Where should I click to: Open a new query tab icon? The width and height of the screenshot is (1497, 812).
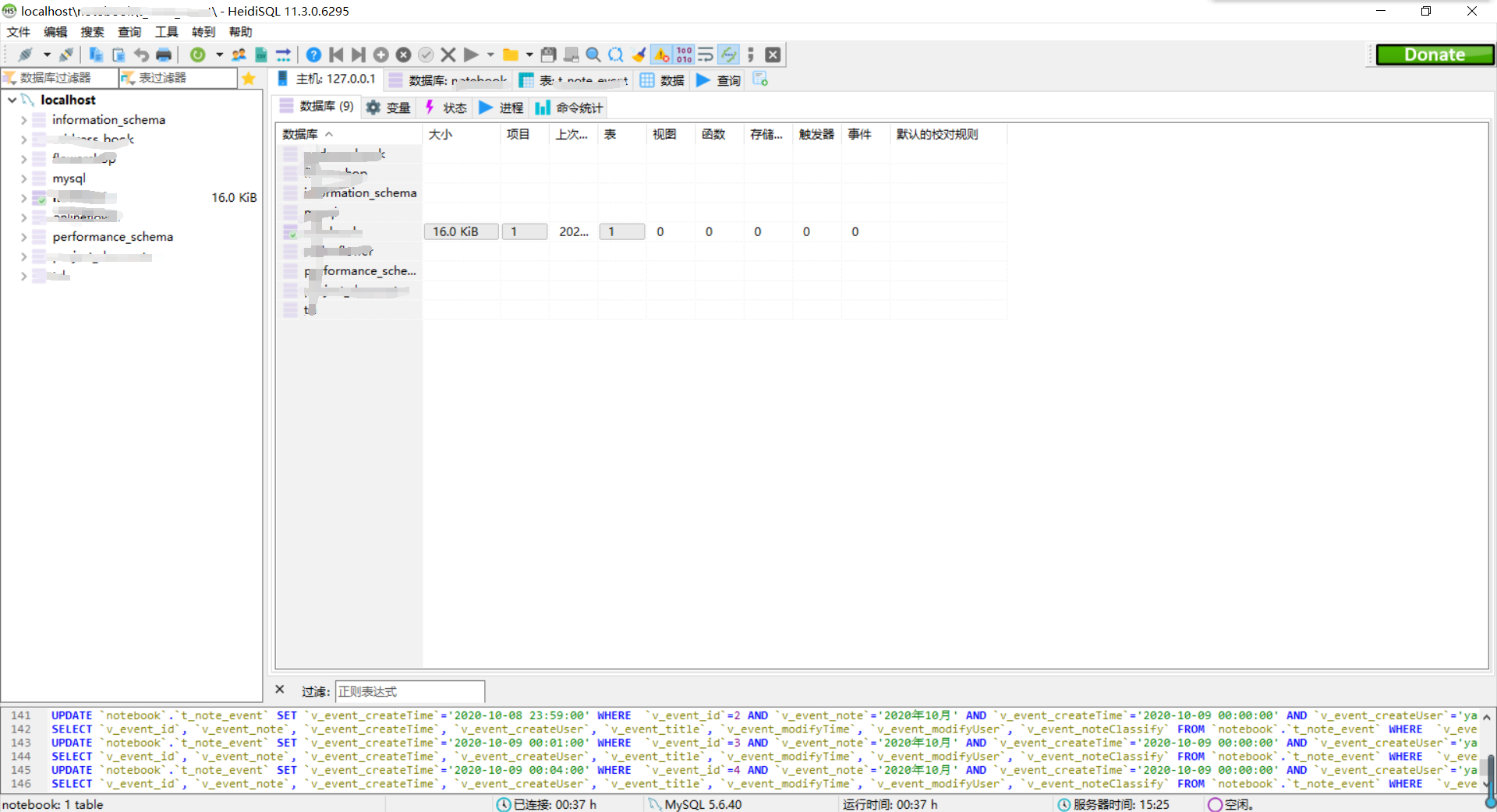point(760,79)
